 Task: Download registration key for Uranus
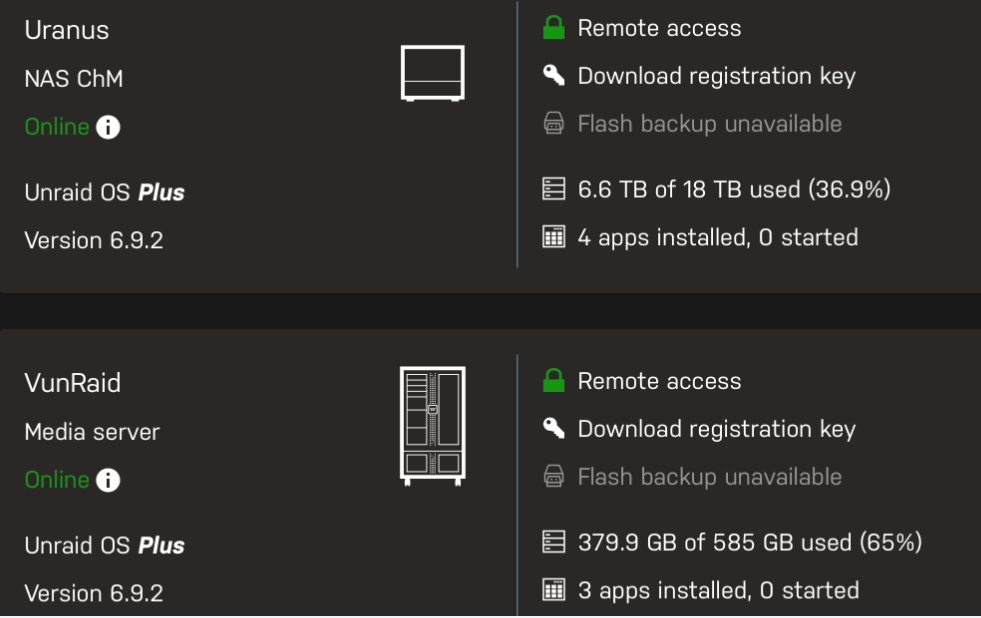tap(716, 76)
